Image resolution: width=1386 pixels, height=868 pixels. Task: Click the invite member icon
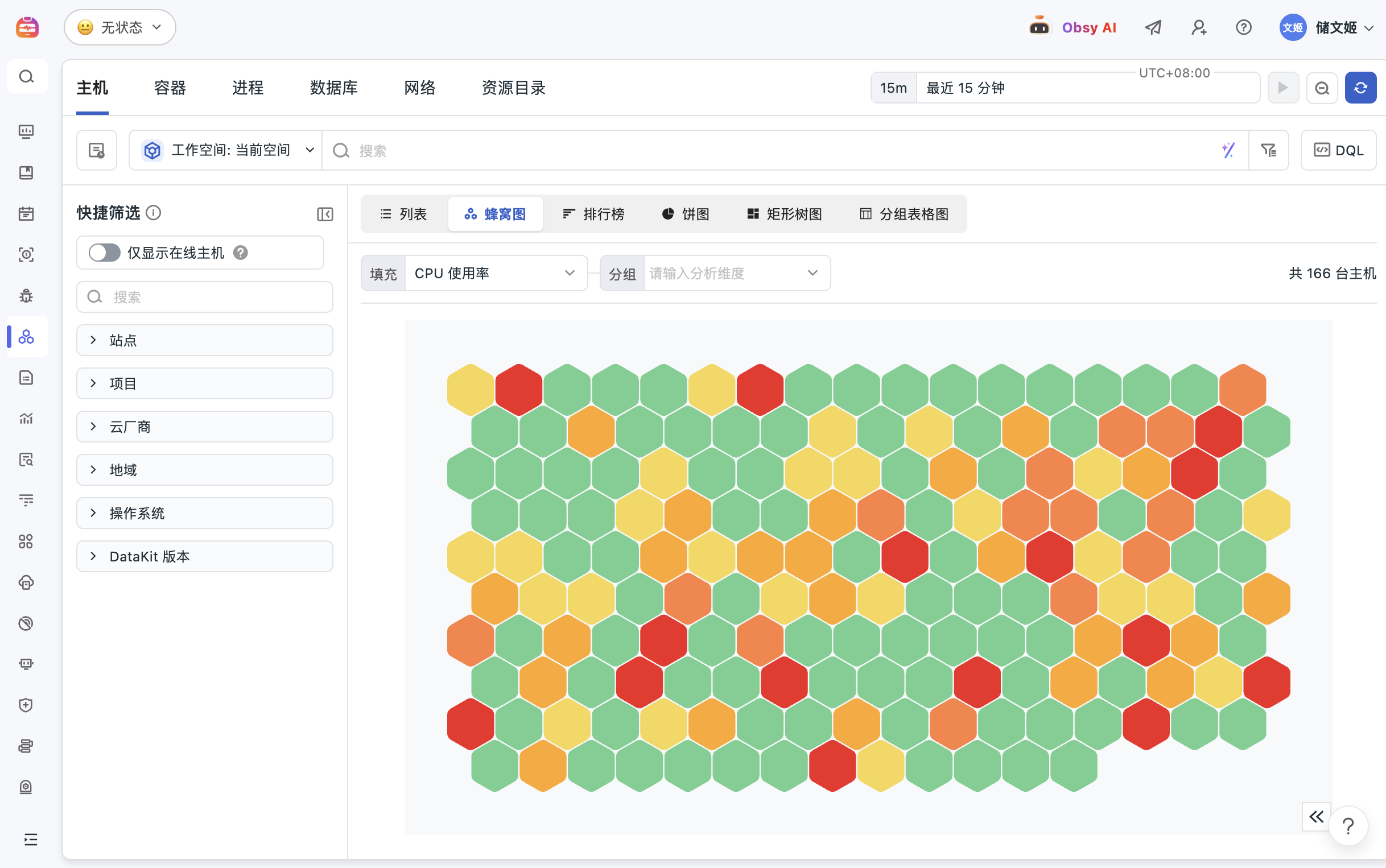(1198, 27)
